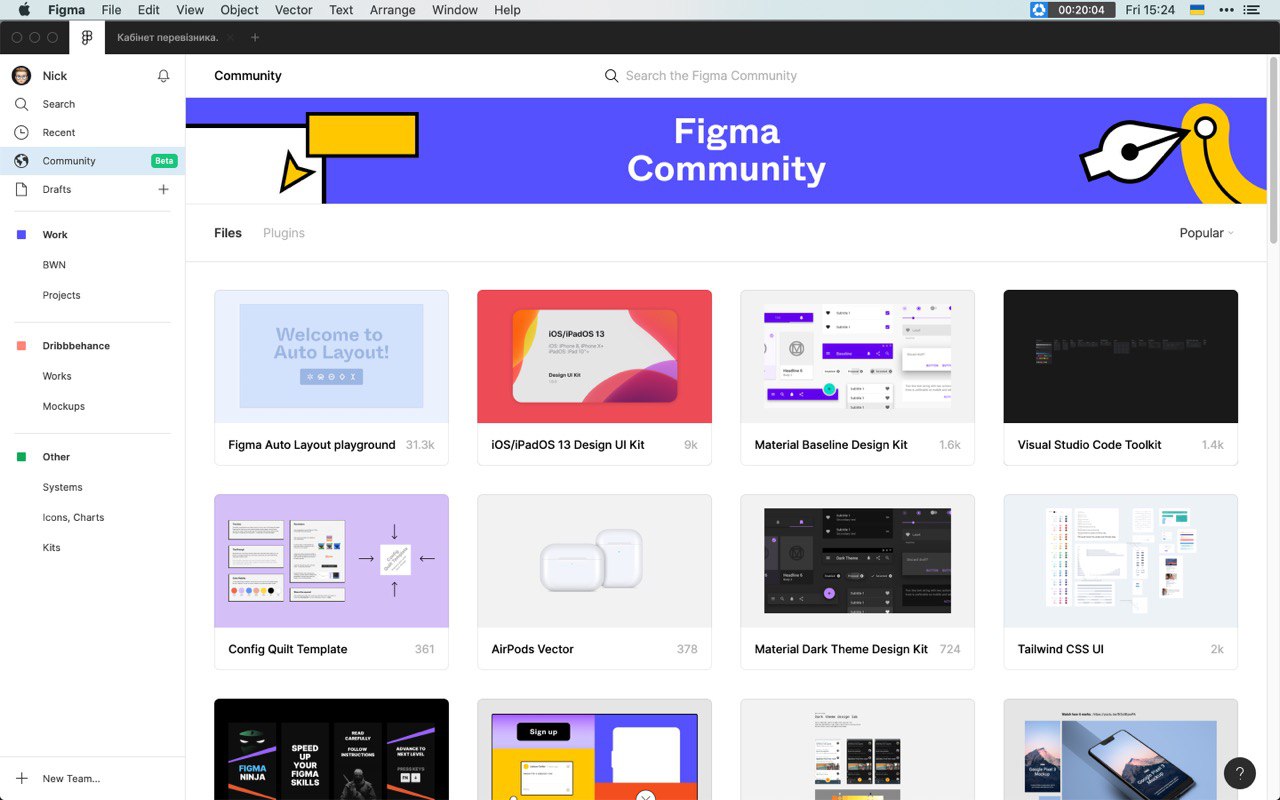Open the BWN project
Image resolution: width=1280 pixels, height=800 pixels.
(x=54, y=265)
